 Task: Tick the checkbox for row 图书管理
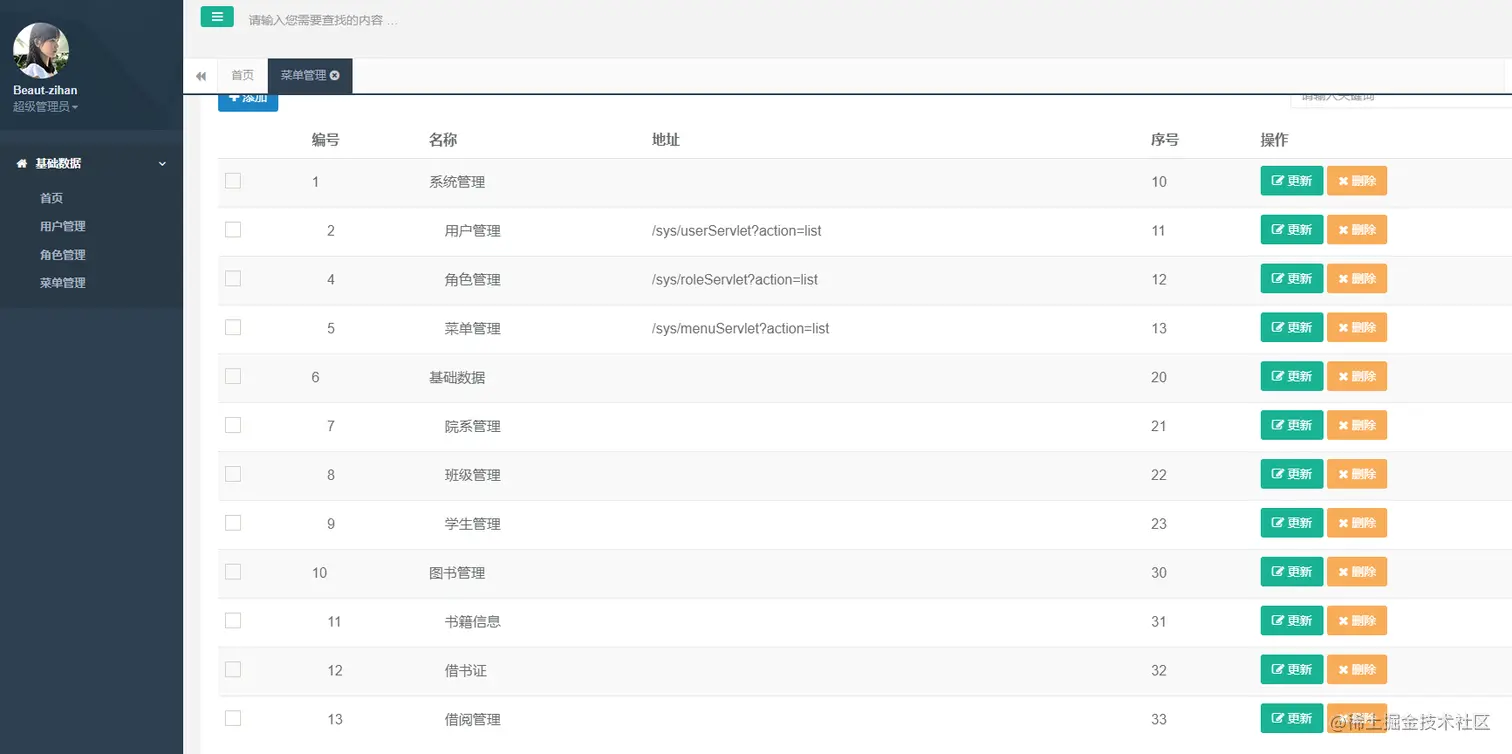[x=233, y=572]
